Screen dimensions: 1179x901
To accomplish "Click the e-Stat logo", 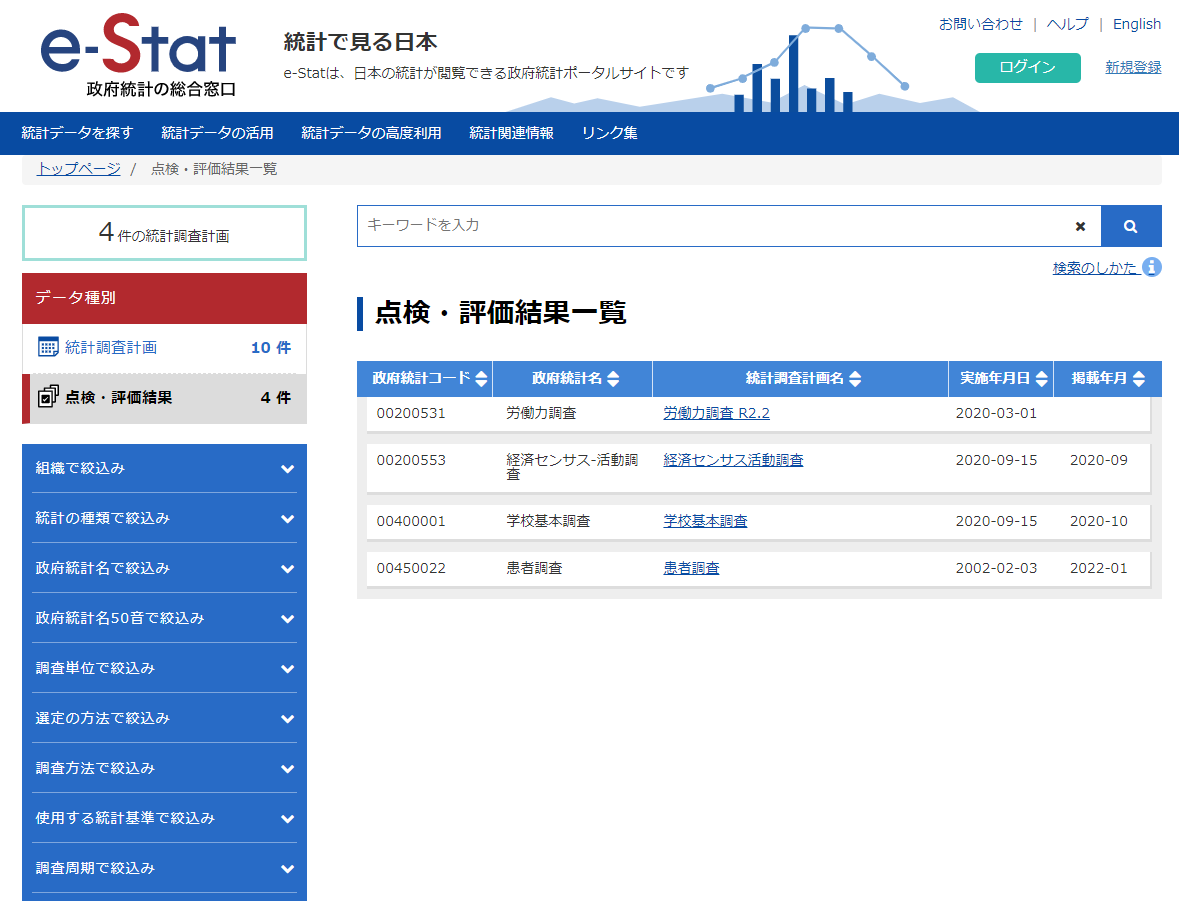I will point(138,56).
